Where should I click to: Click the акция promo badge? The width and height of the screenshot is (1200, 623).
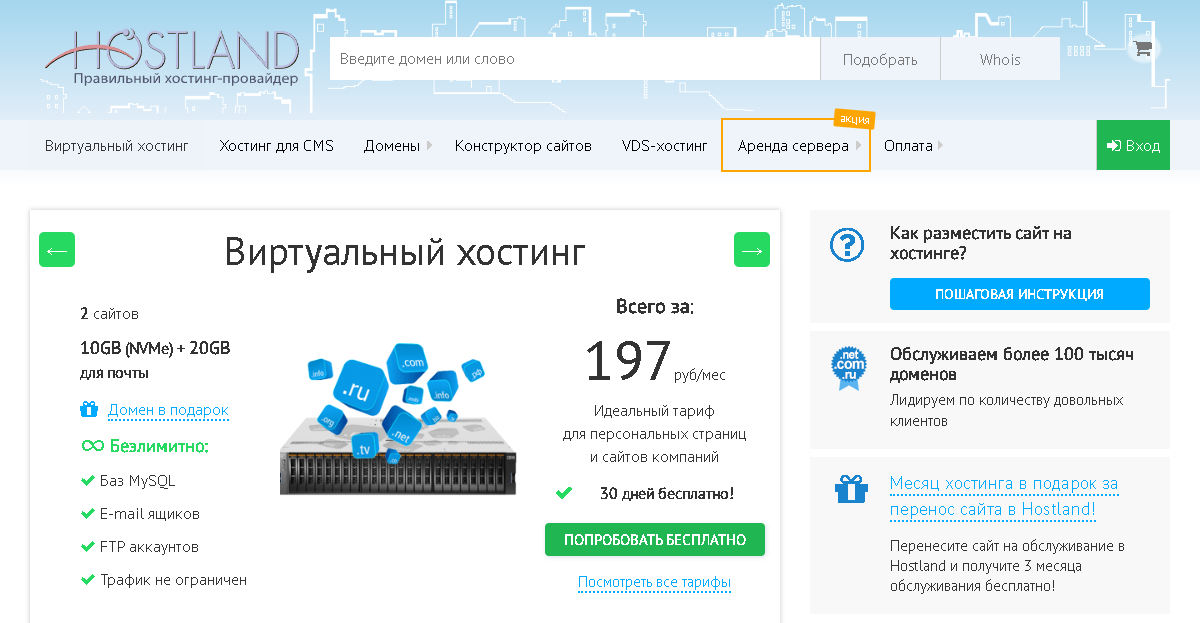pyautogui.click(x=854, y=118)
